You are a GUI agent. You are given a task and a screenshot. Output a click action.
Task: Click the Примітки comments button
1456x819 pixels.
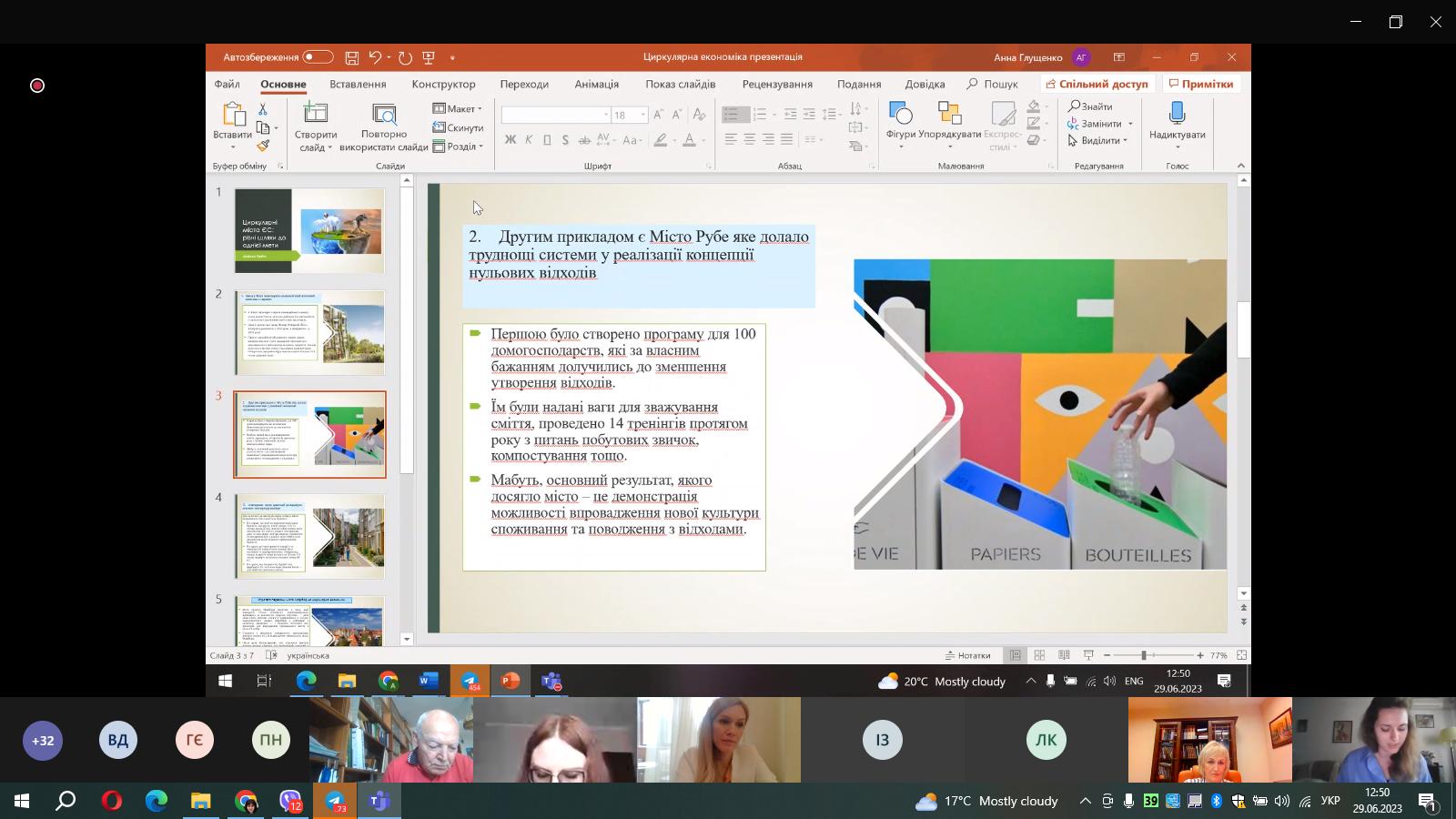tap(1201, 84)
